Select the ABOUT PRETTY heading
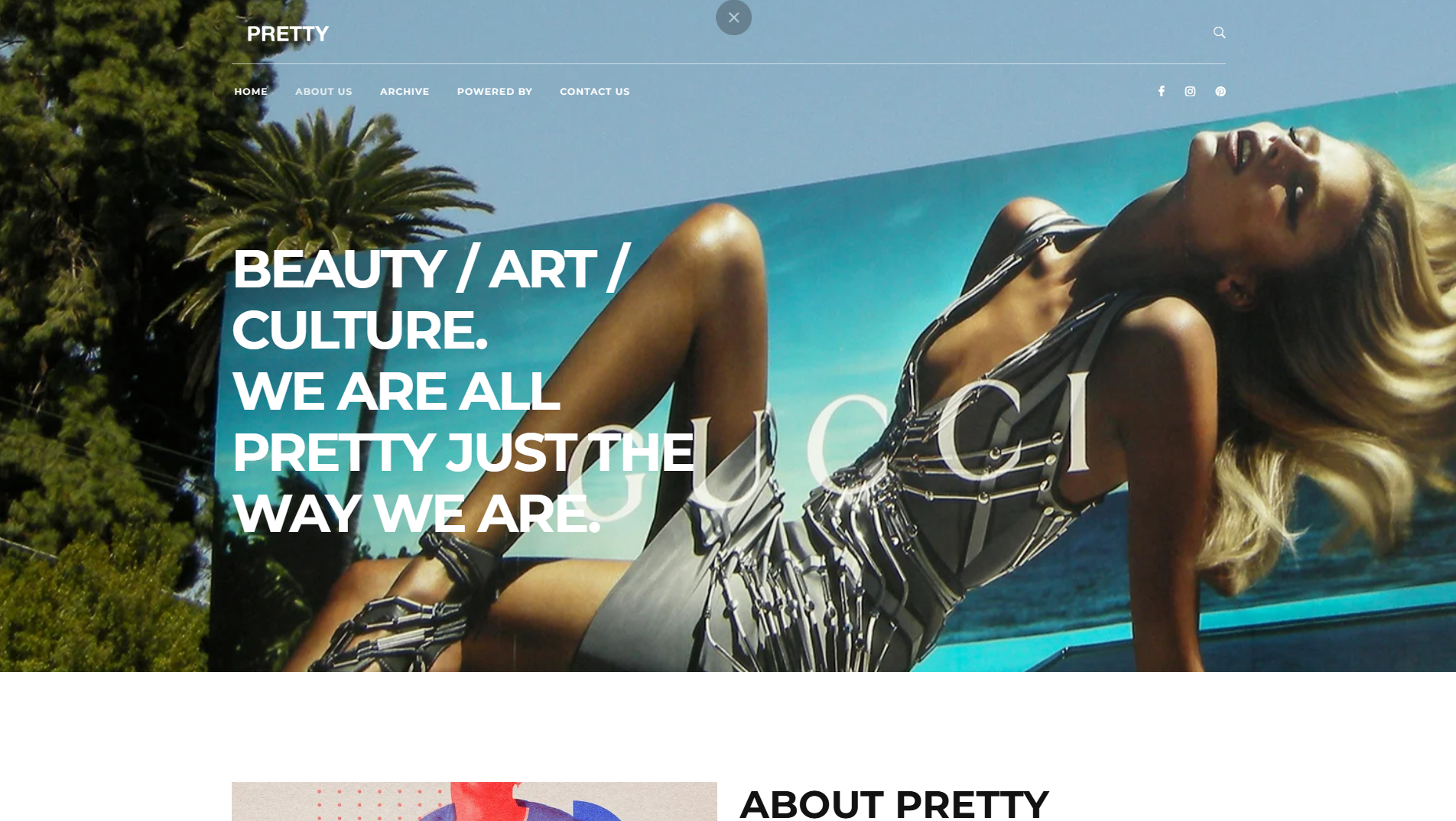Viewport: 1456px width, 821px height. click(x=894, y=803)
